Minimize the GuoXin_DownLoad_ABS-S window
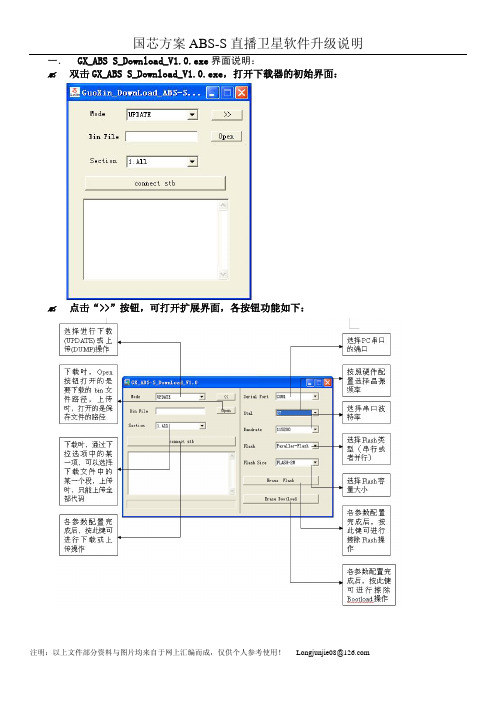The image size is (496, 702). (213, 93)
